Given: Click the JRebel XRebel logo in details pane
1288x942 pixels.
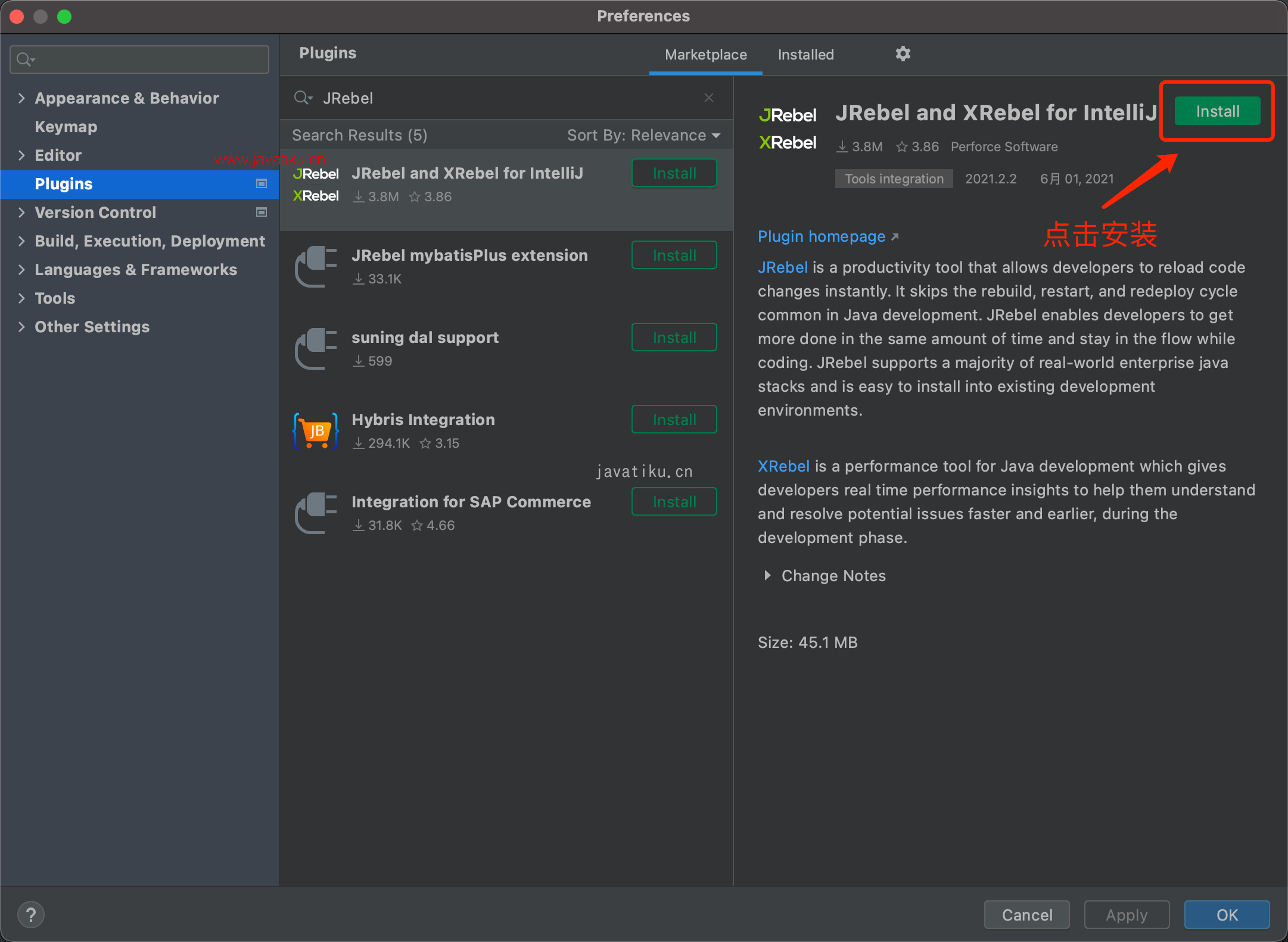Looking at the screenshot, I should point(788,129).
